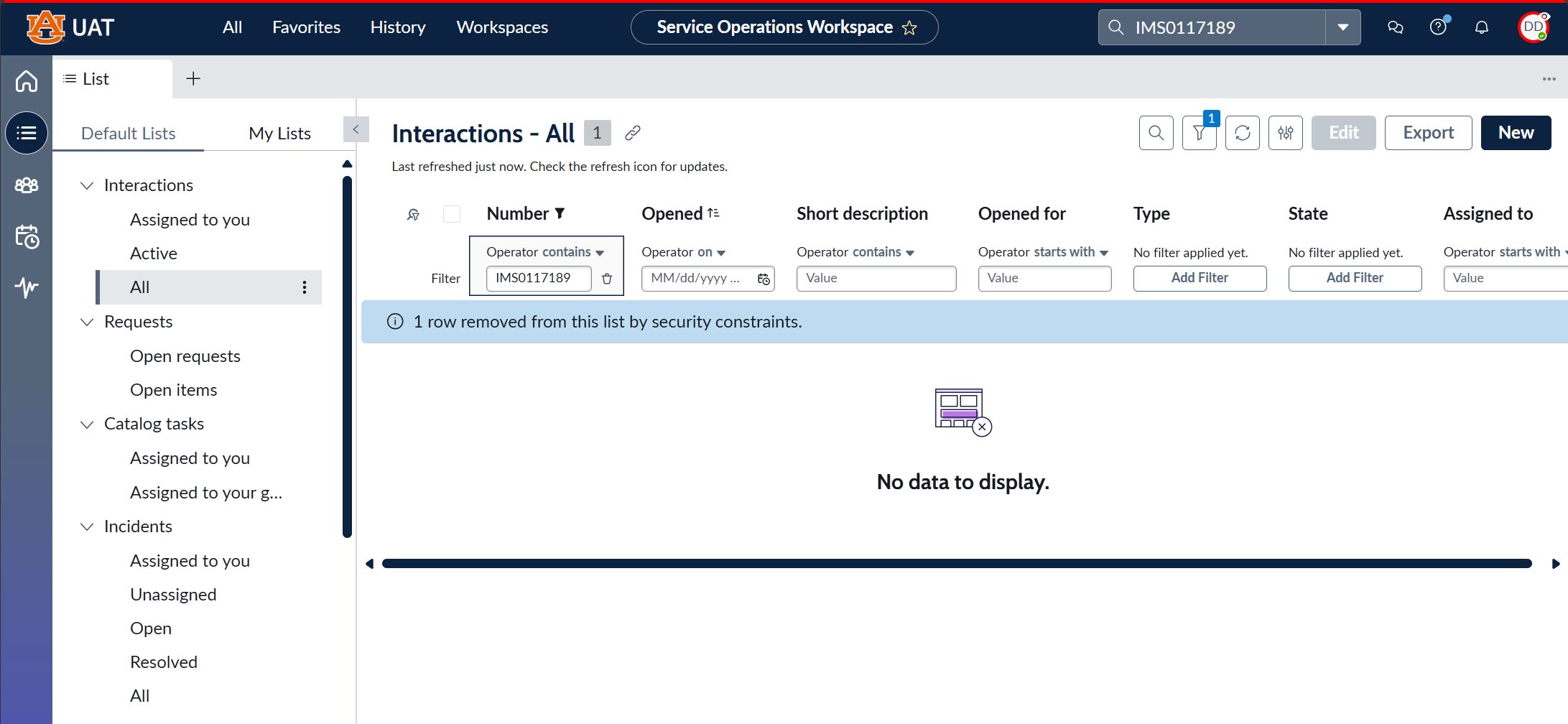1568x724 pixels.
Task: Open the Home icon in sidebar
Action: (27, 81)
